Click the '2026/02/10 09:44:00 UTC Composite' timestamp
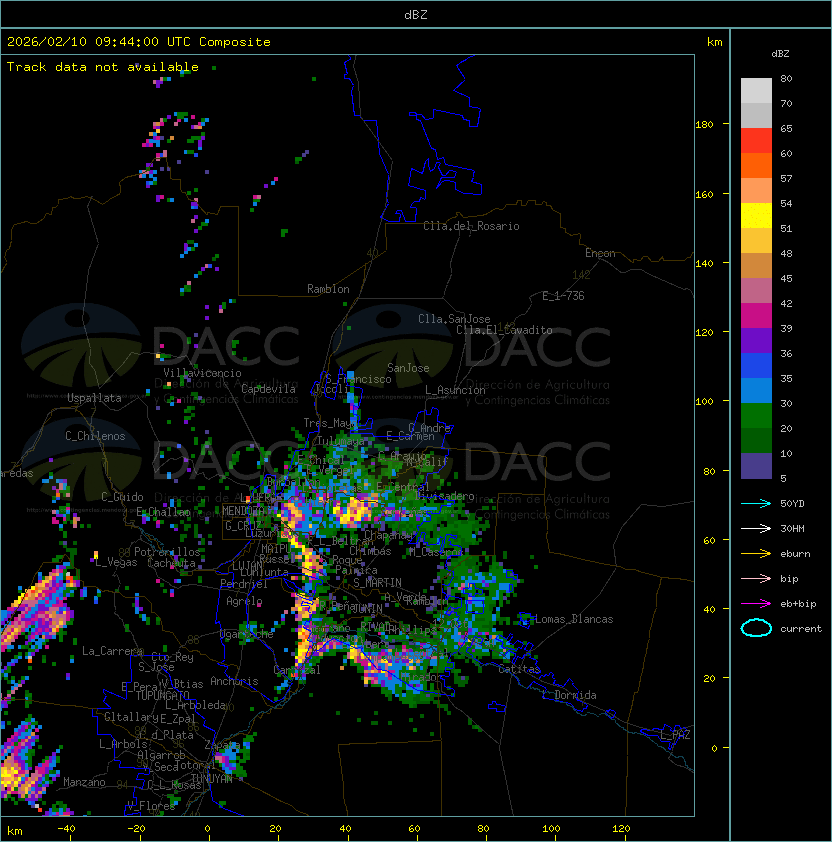 [139, 42]
